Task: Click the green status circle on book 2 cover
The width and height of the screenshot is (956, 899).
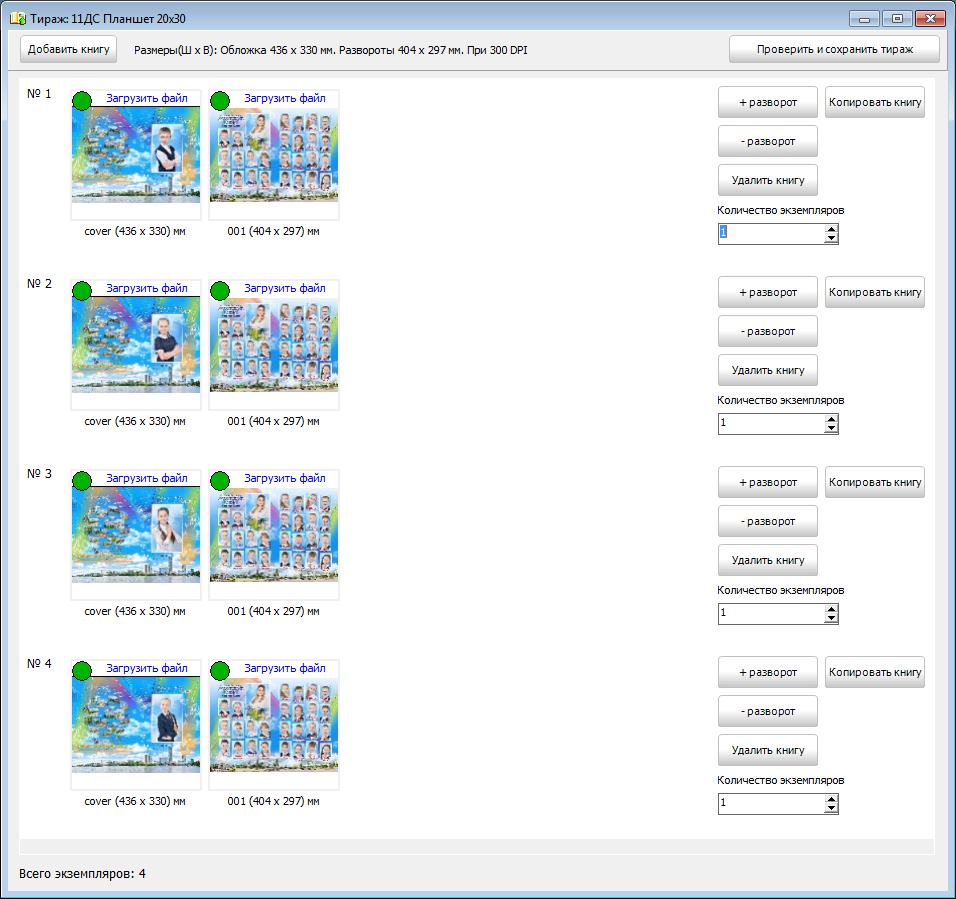Action: coord(82,290)
